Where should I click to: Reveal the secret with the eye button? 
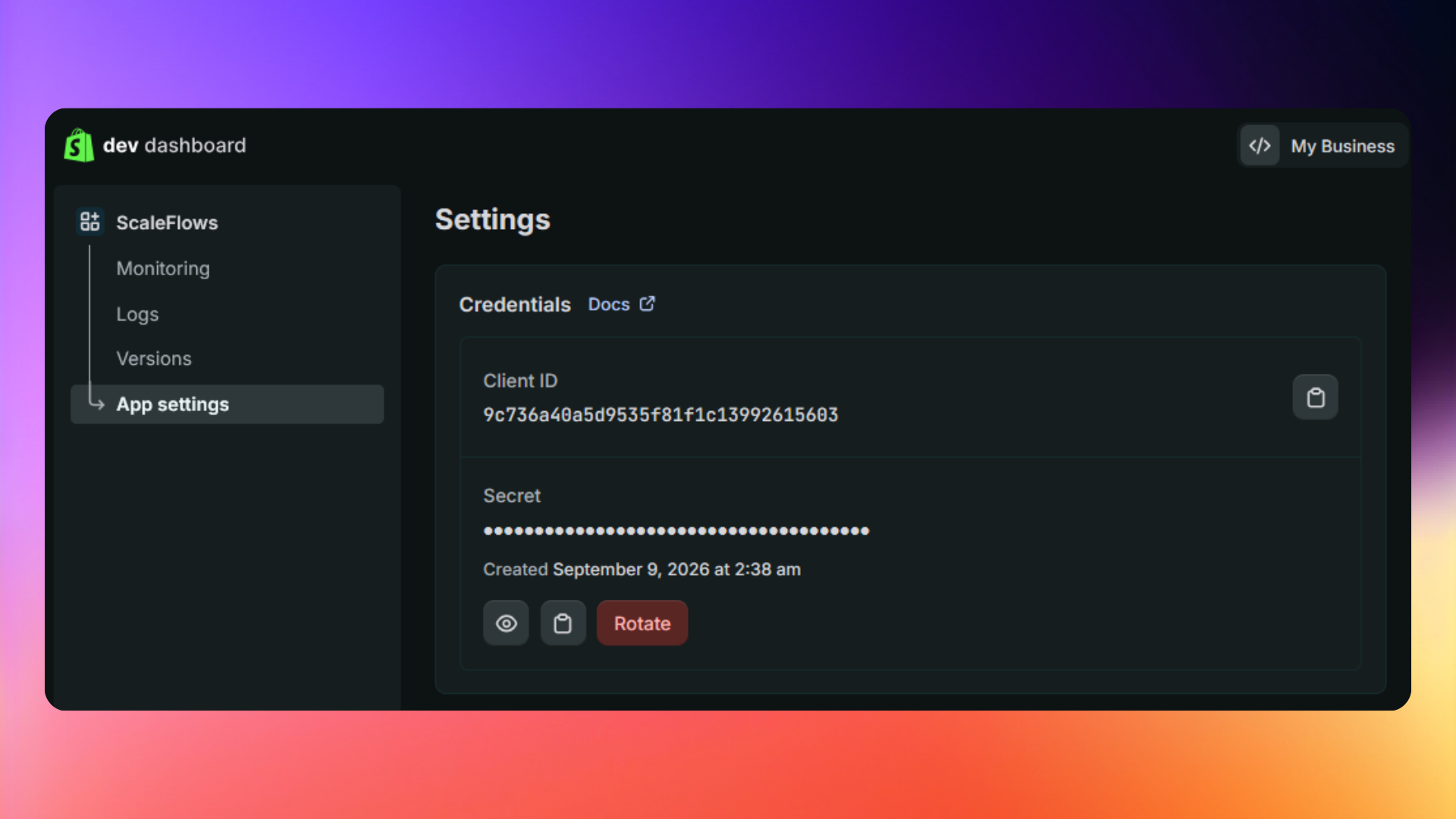pyautogui.click(x=506, y=623)
